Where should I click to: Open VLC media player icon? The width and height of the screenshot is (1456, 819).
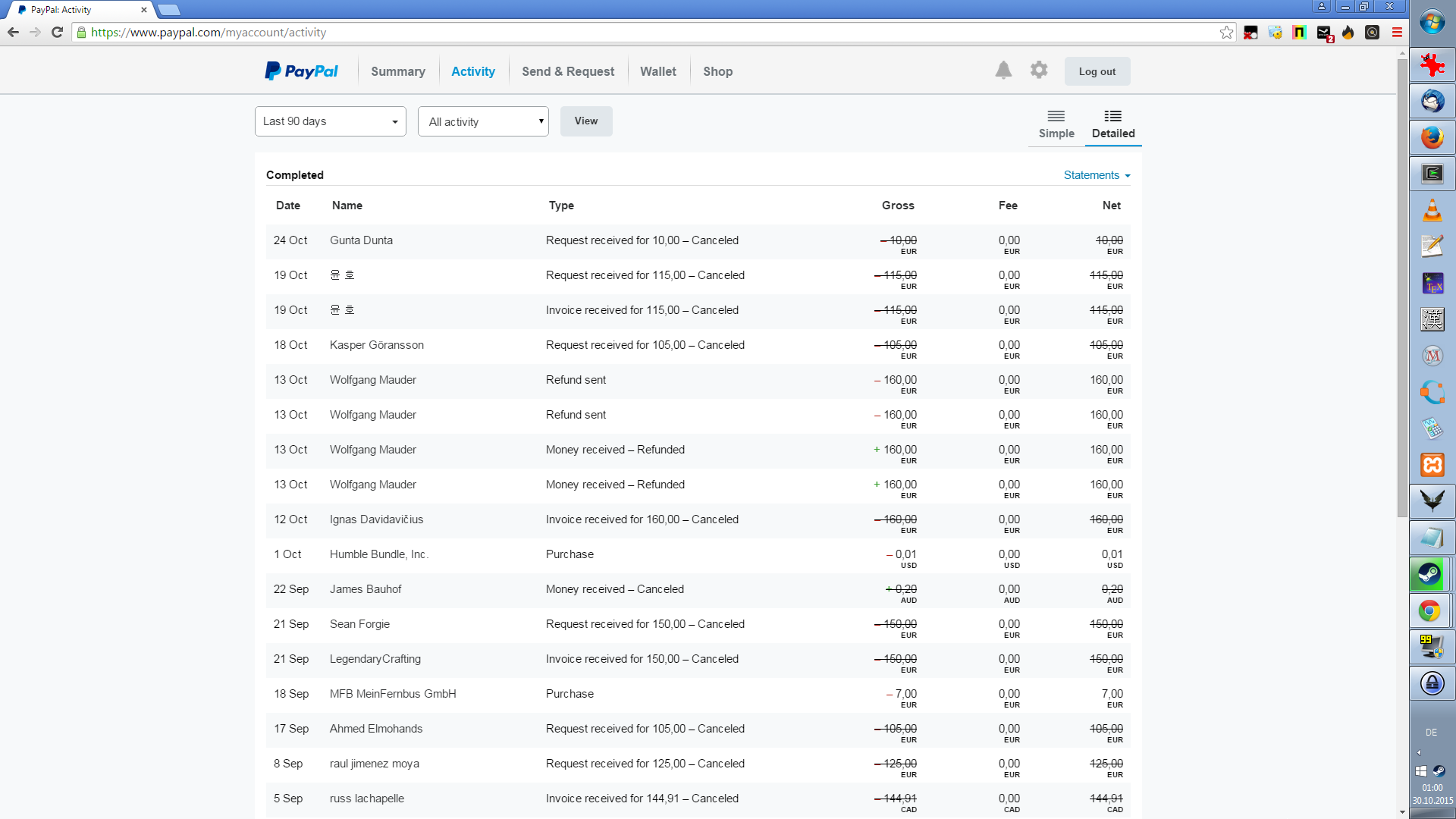pos(1432,210)
